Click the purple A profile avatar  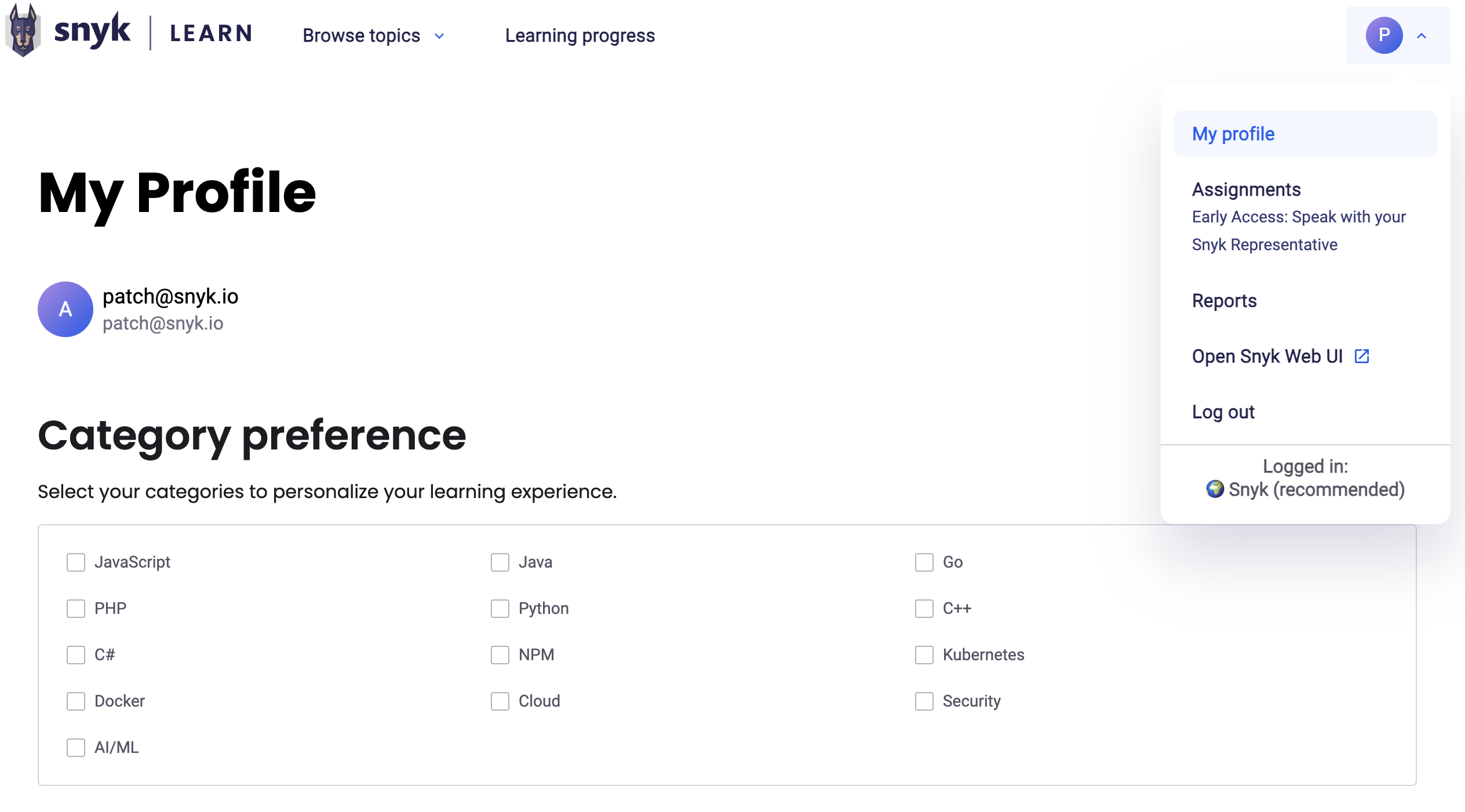65,309
